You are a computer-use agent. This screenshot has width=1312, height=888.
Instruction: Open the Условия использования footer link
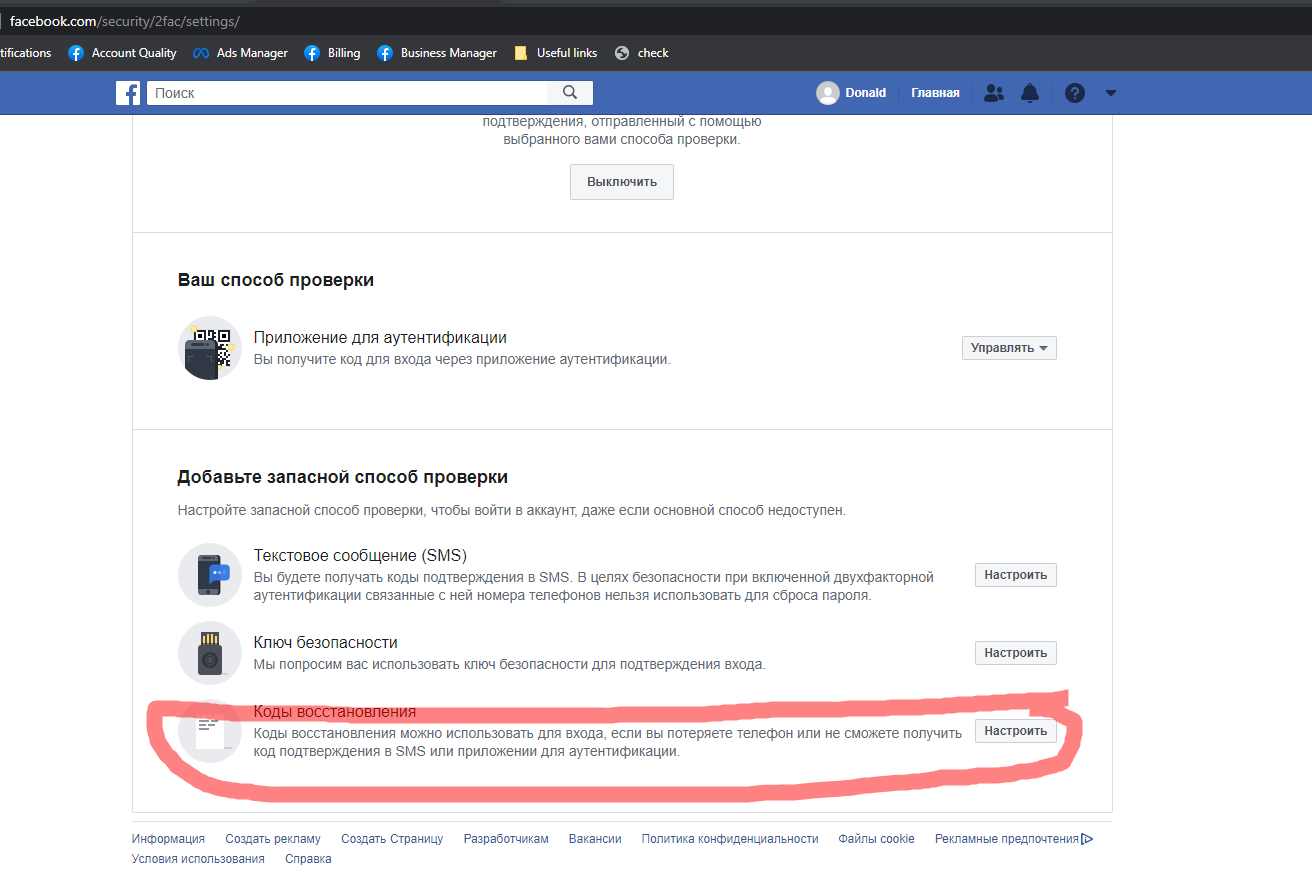(x=198, y=859)
